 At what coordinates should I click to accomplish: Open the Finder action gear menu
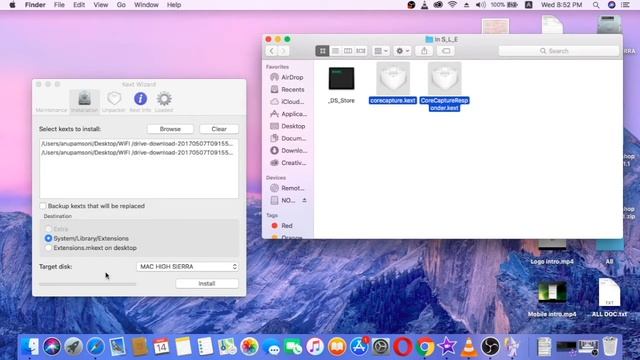pos(402,51)
